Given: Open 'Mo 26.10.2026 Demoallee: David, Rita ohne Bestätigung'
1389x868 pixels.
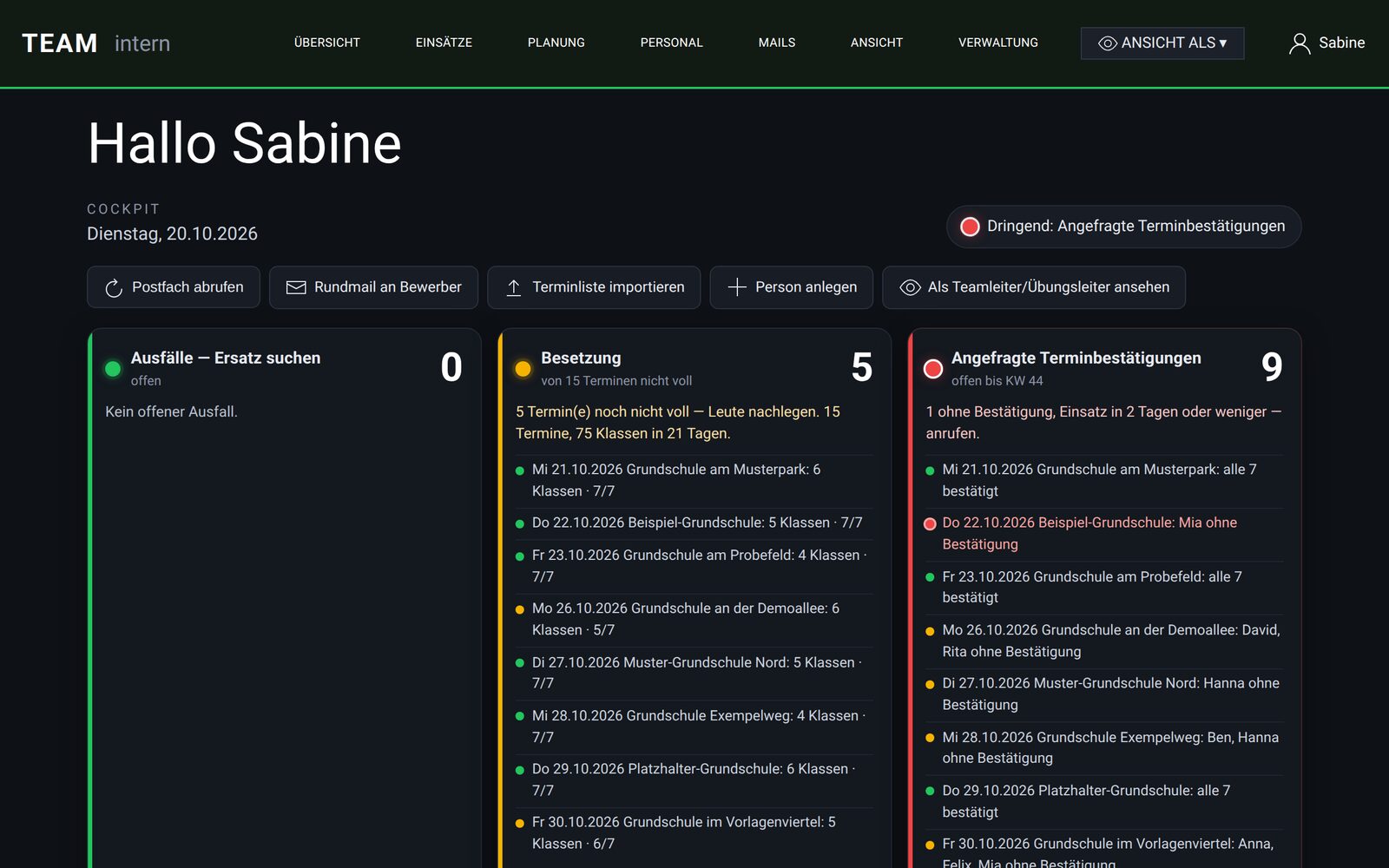Looking at the screenshot, I should point(1104,641).
